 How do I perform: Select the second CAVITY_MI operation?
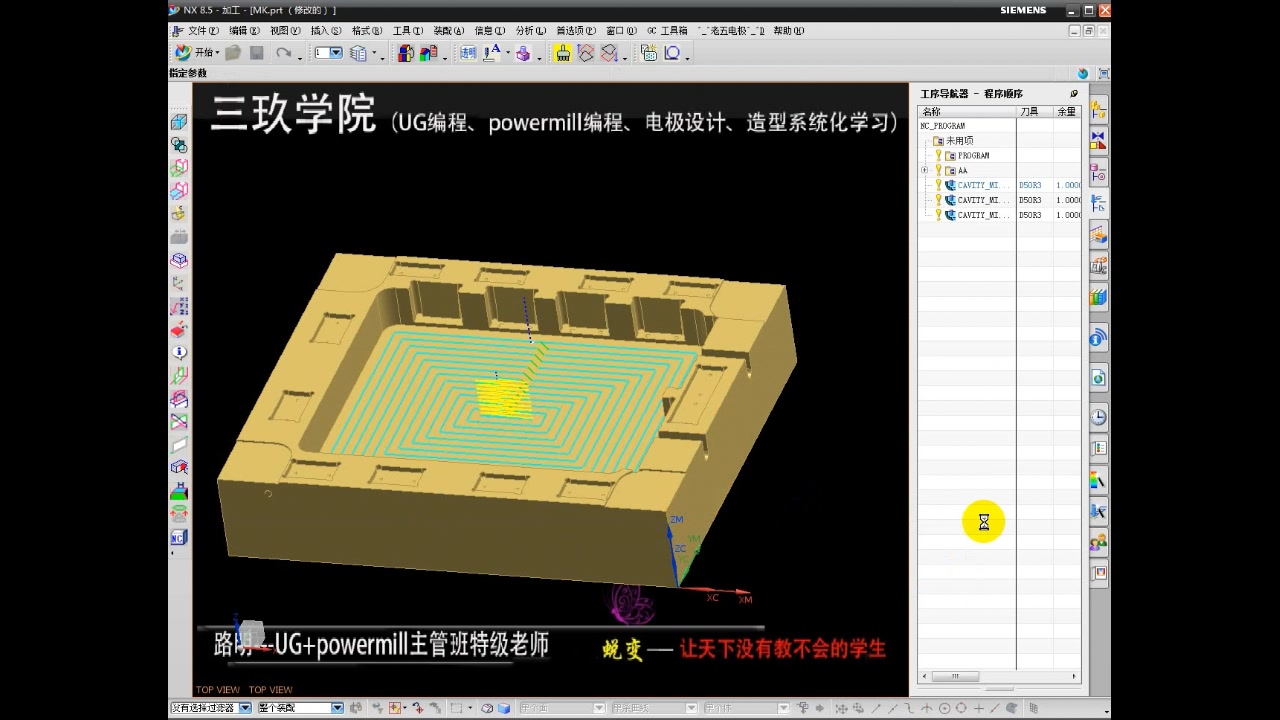tap(978, 200)
